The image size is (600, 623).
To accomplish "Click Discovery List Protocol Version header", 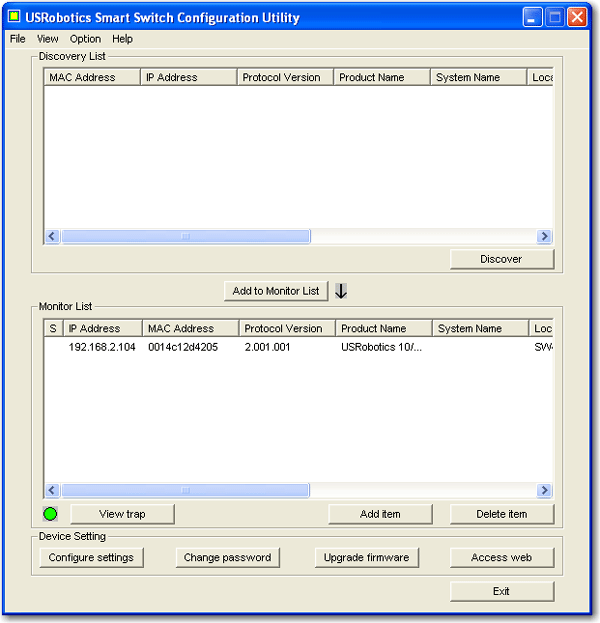I will point(285,77).
